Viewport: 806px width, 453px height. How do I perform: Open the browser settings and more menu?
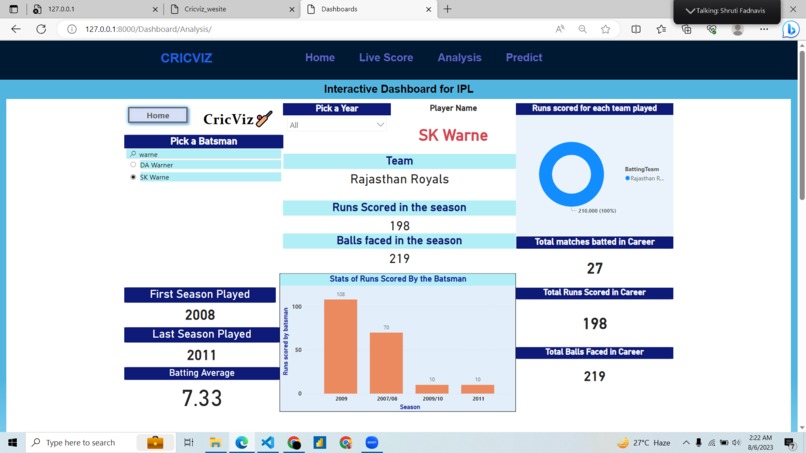pos(764,29)
